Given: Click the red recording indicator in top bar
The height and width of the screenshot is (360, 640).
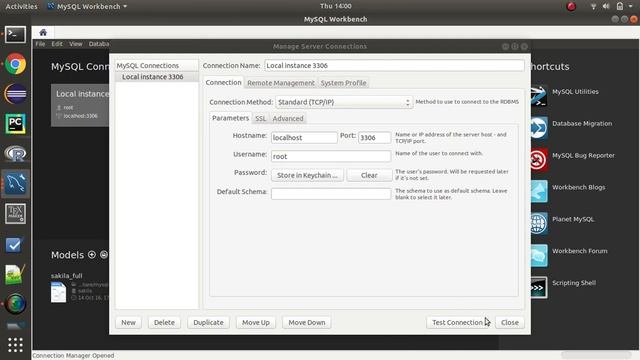Looking at the screenshot, I should pos(571,6).
